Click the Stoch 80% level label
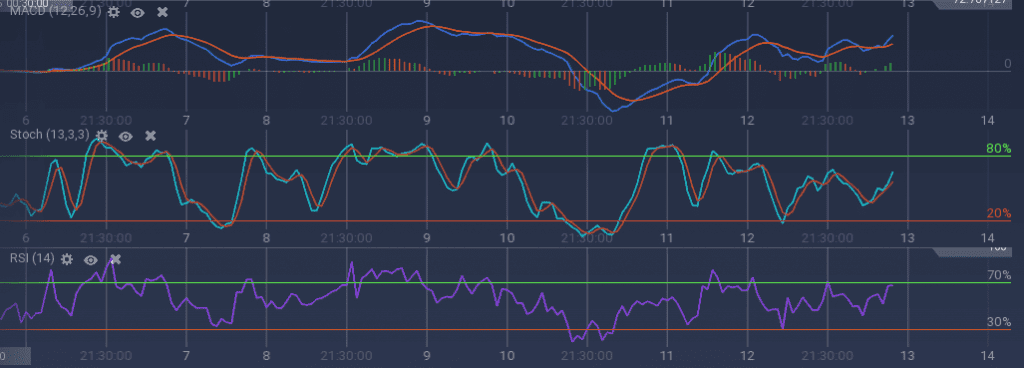This screenshot has height=368, width=1024. (x=999, y=149)
